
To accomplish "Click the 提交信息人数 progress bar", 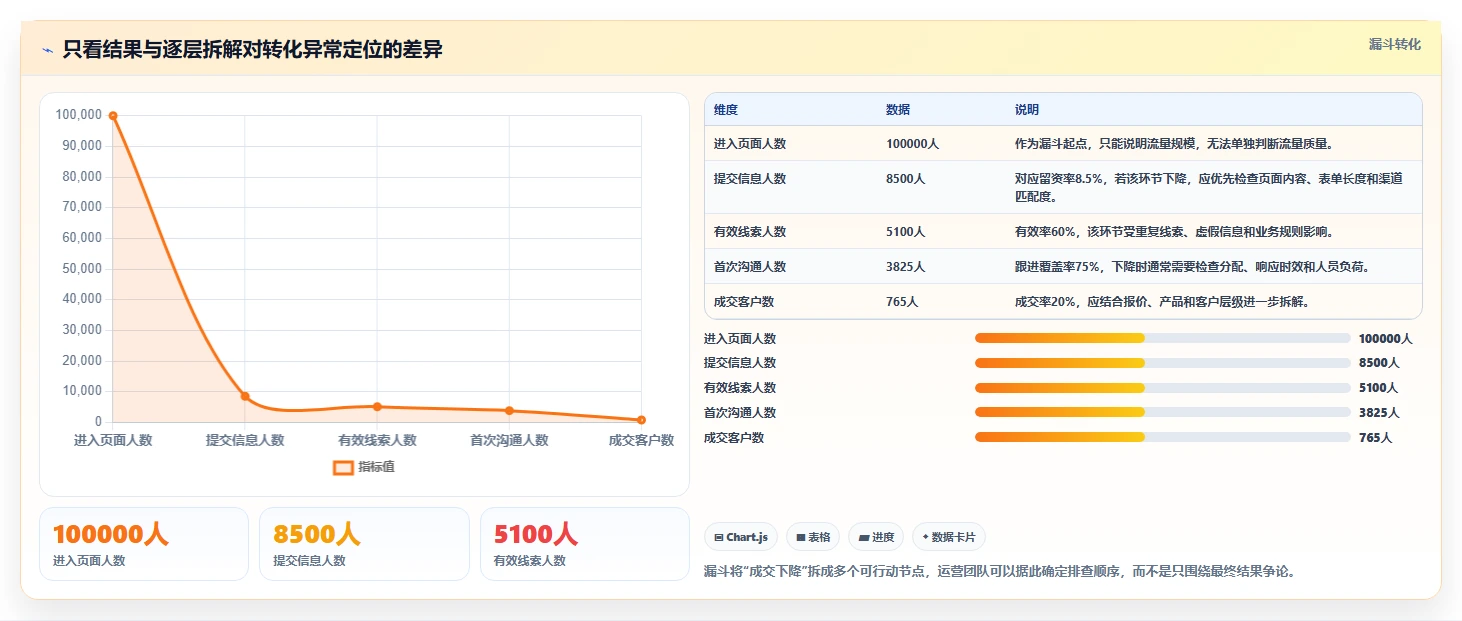I will [1163, 363].
